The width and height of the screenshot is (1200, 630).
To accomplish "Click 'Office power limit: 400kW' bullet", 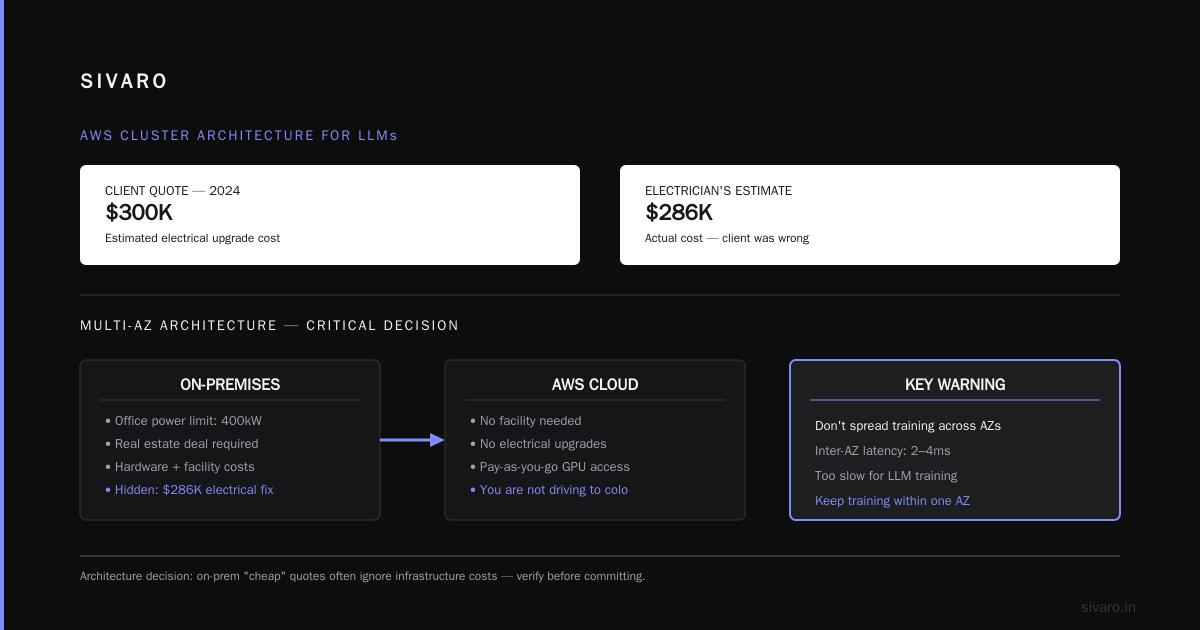I will [x=183, y=421].
